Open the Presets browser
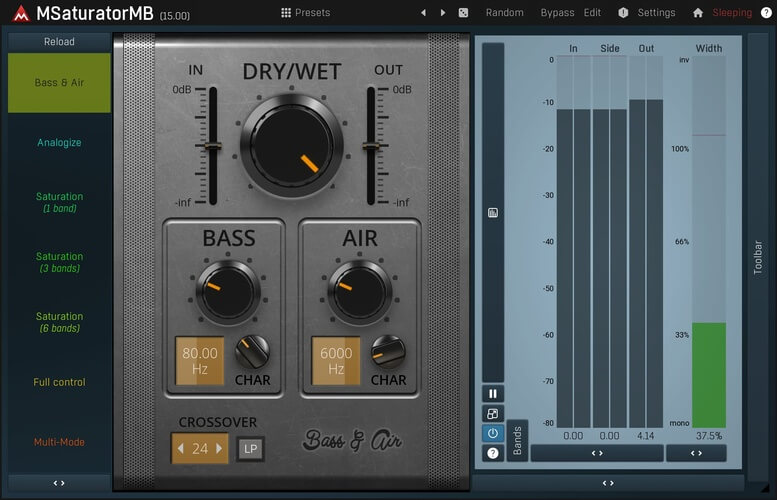Image resolution: width=777 pixels, height=500 pixels. coord(305,13)
